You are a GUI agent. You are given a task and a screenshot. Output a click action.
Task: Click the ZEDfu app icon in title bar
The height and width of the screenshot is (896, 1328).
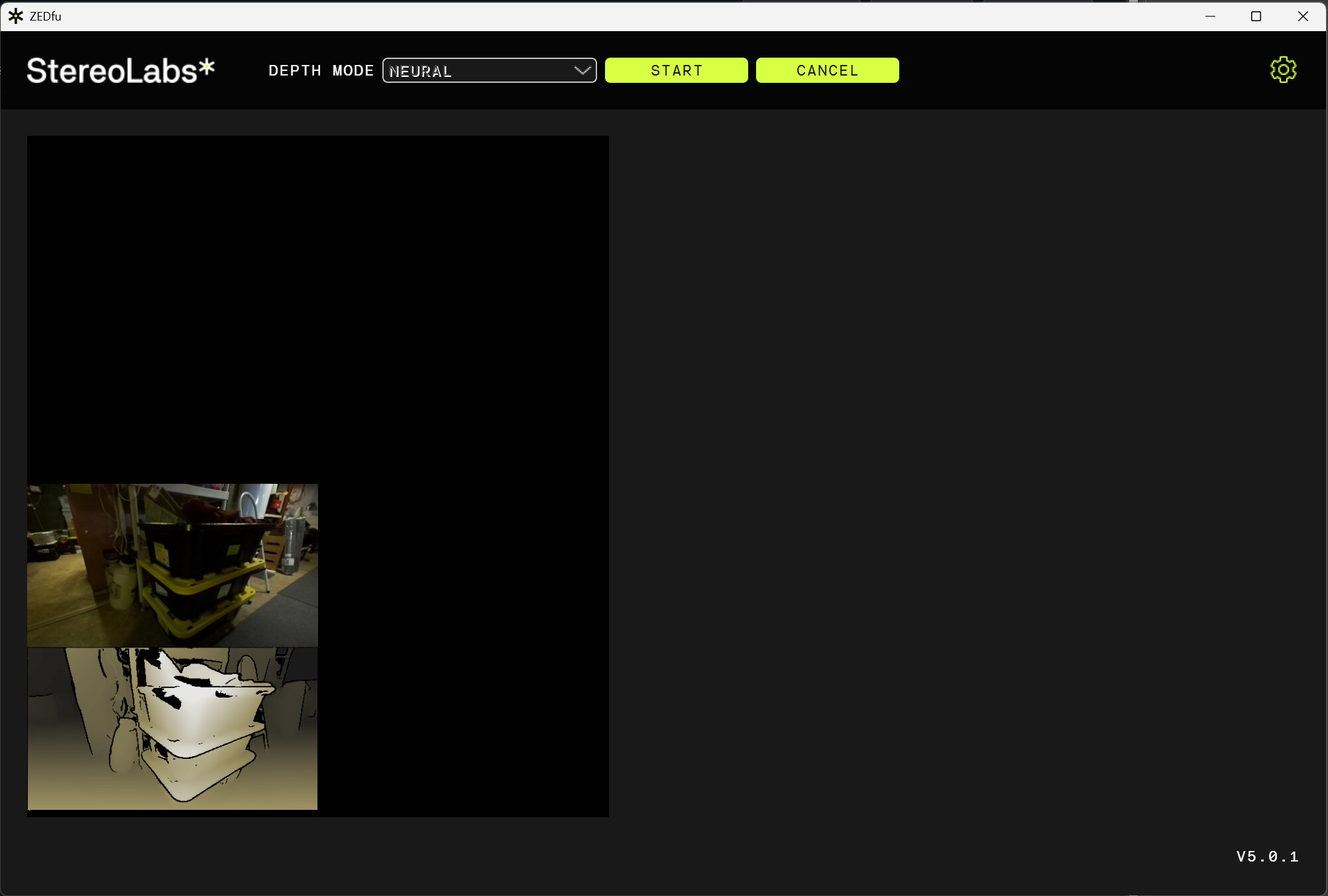click(16, 16)
